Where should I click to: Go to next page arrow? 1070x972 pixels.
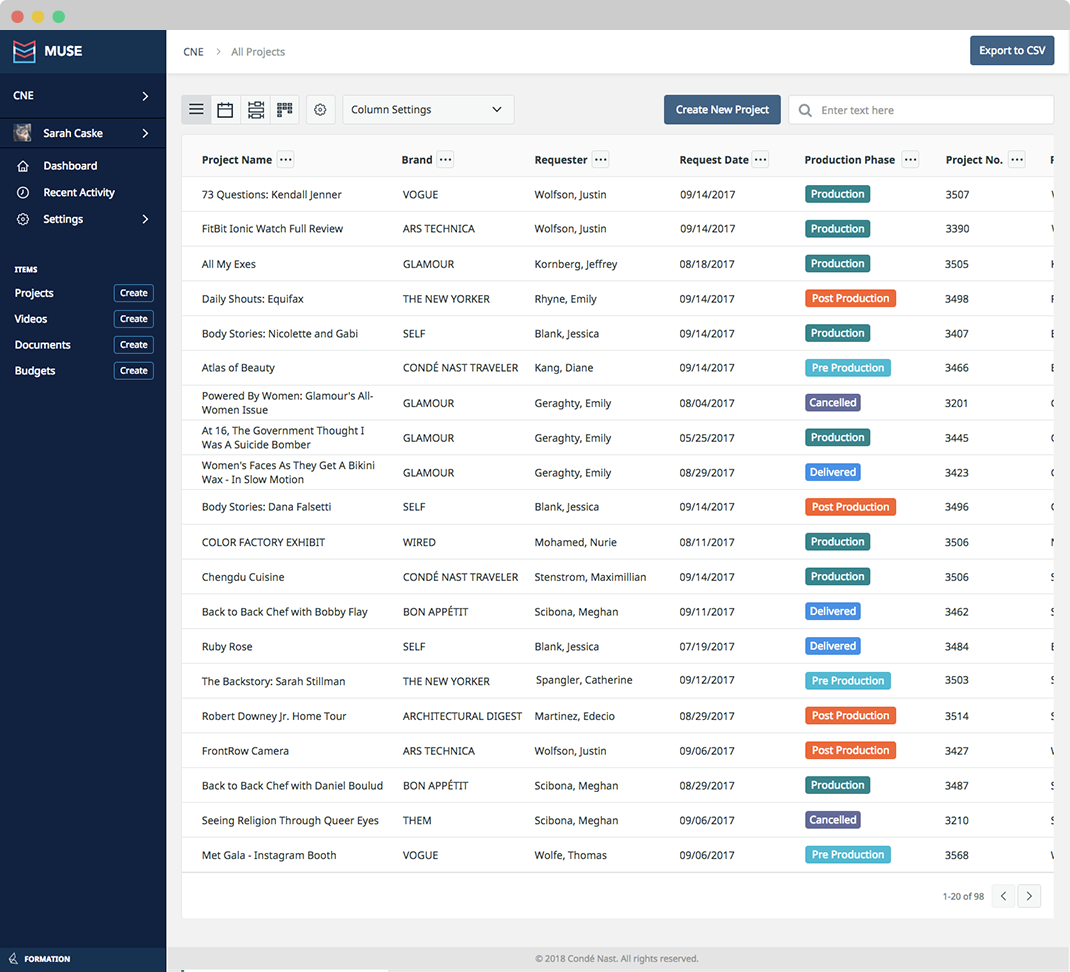point(1029,896)
